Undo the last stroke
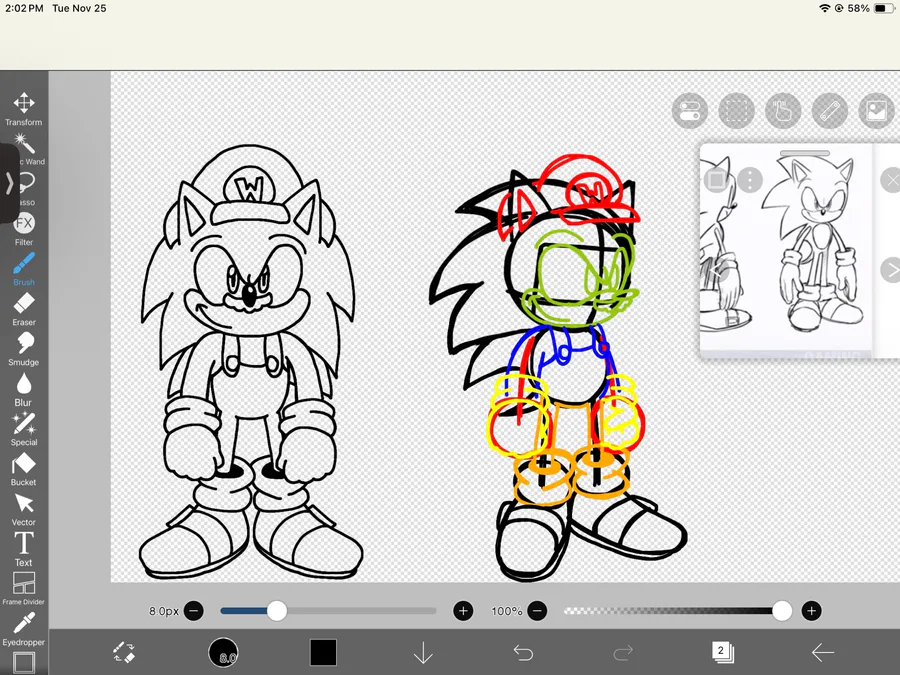 tap(523, 653)
